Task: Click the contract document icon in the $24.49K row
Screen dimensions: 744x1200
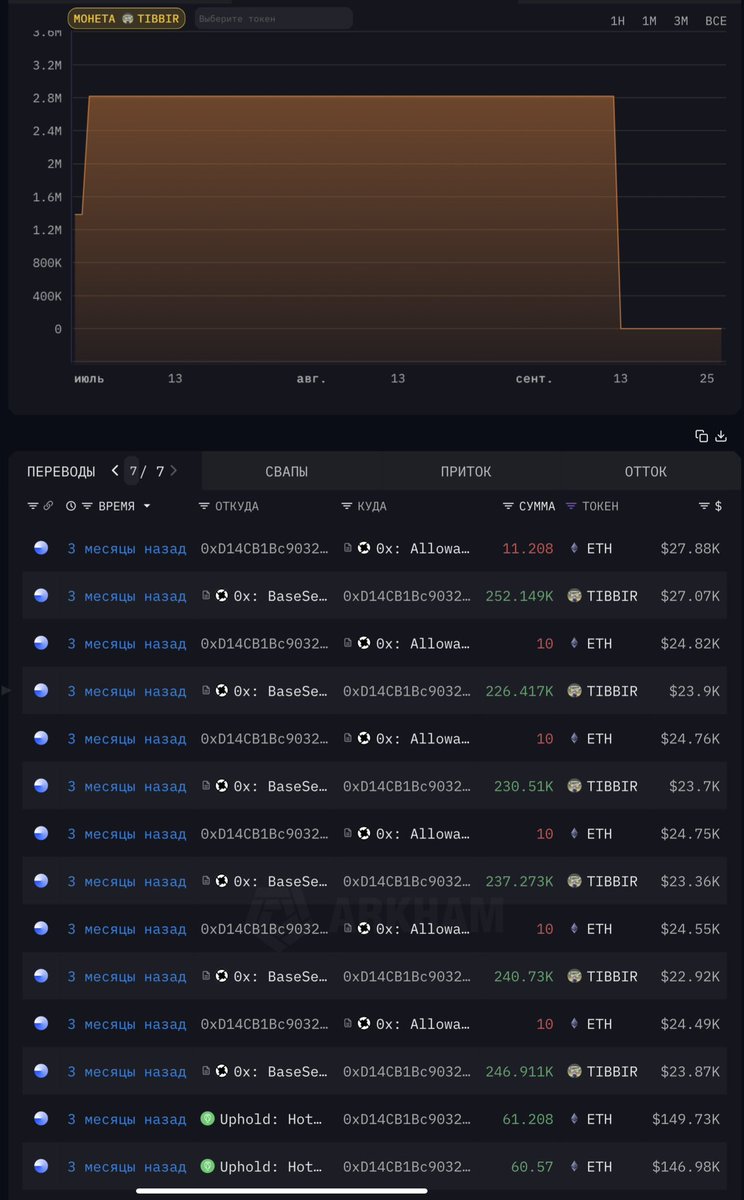Action: click(x=348, y=1024)
